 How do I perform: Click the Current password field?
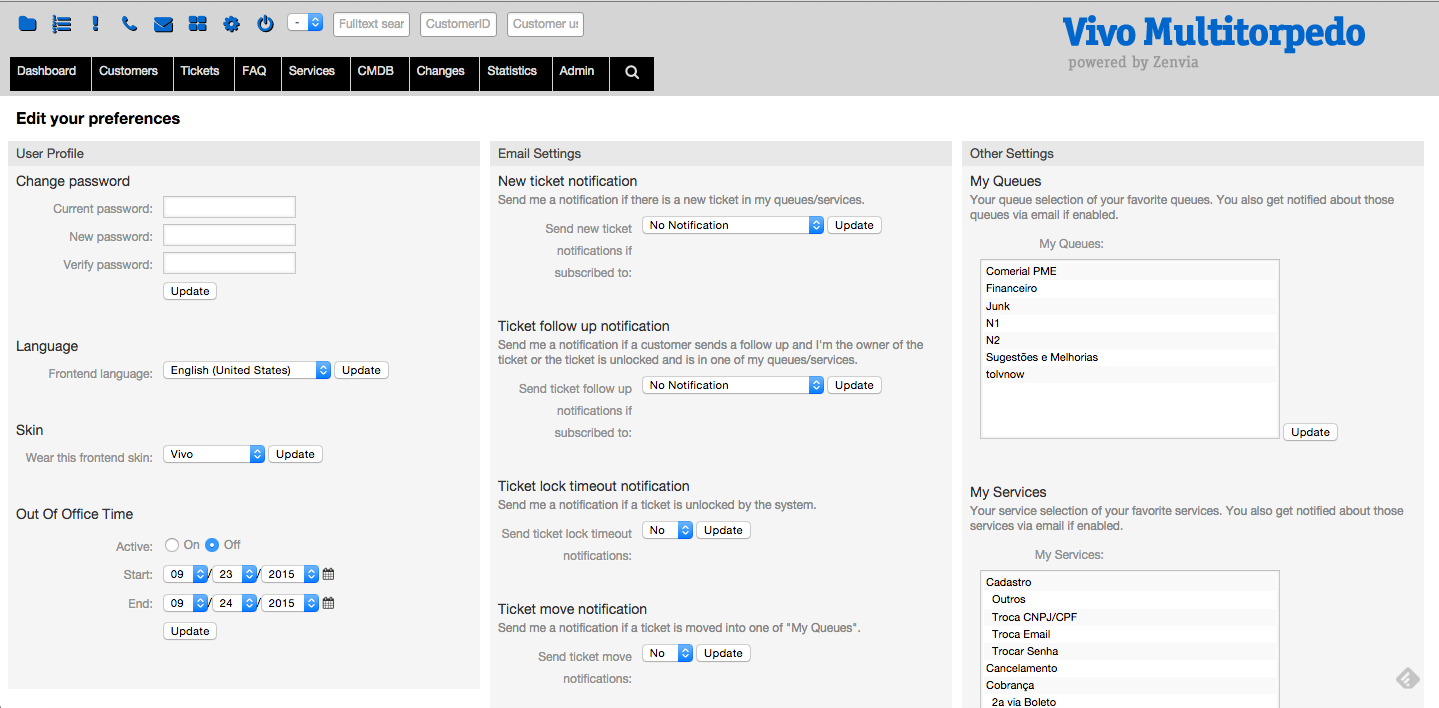[229, 207]
